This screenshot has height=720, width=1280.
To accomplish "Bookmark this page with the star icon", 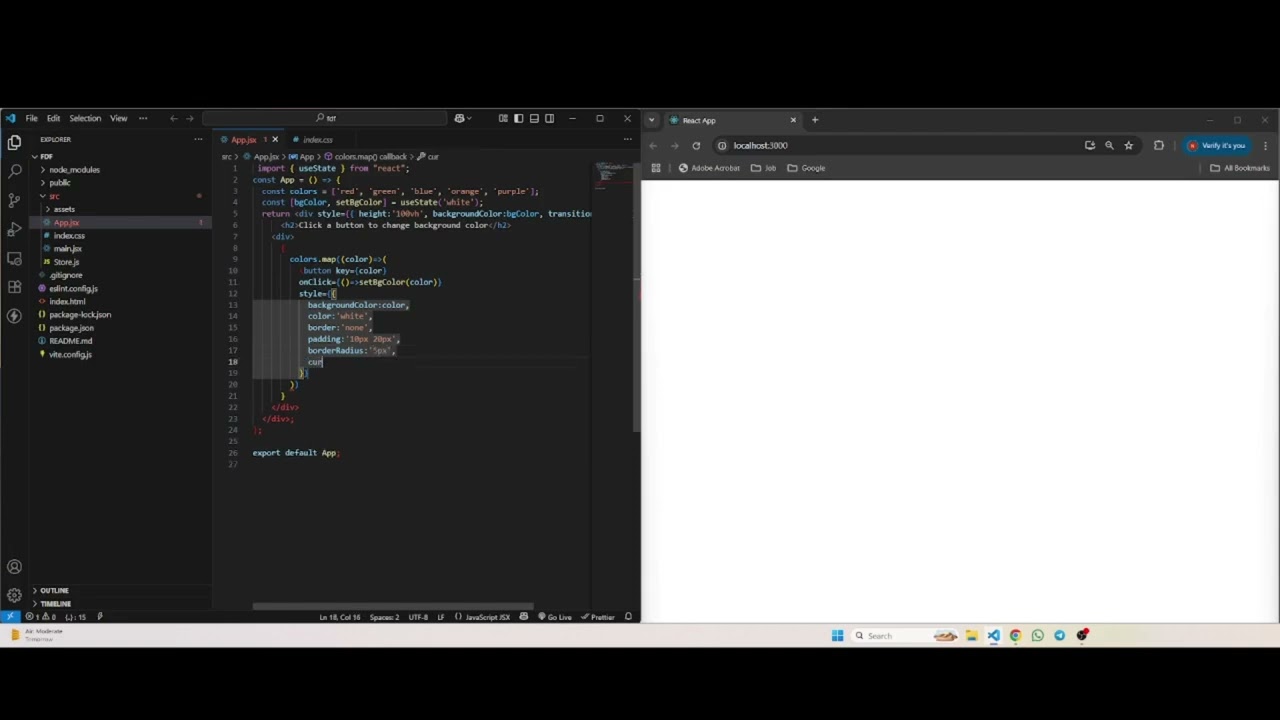I will point(1129,145).
